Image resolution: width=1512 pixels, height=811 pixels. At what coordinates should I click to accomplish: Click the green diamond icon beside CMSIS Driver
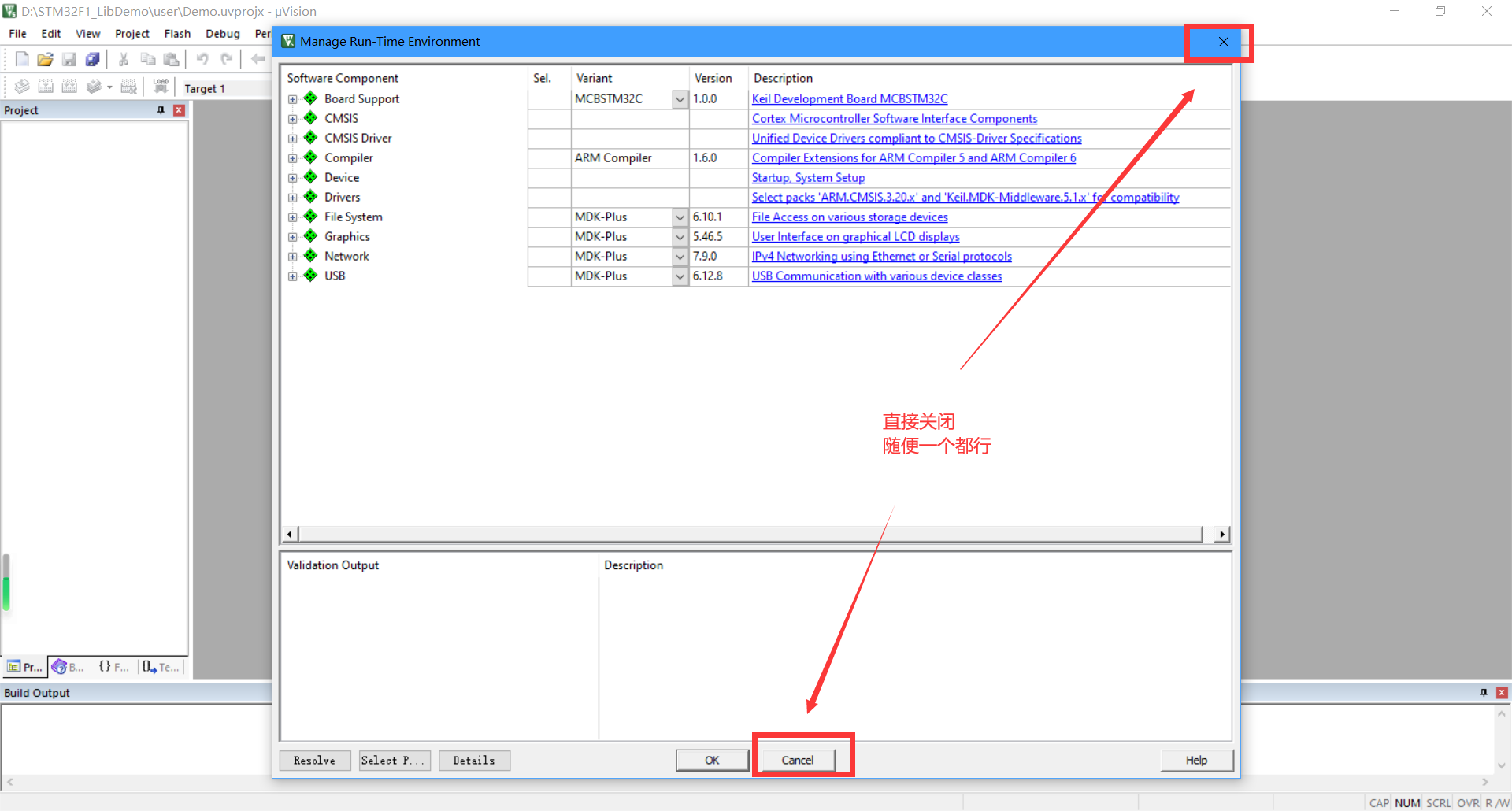coord(311,138)
